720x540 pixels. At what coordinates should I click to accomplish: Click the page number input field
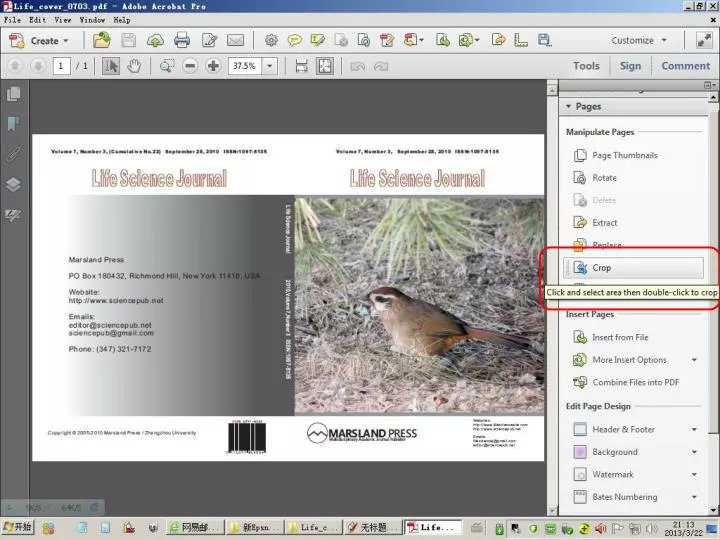tap(61, 66)
